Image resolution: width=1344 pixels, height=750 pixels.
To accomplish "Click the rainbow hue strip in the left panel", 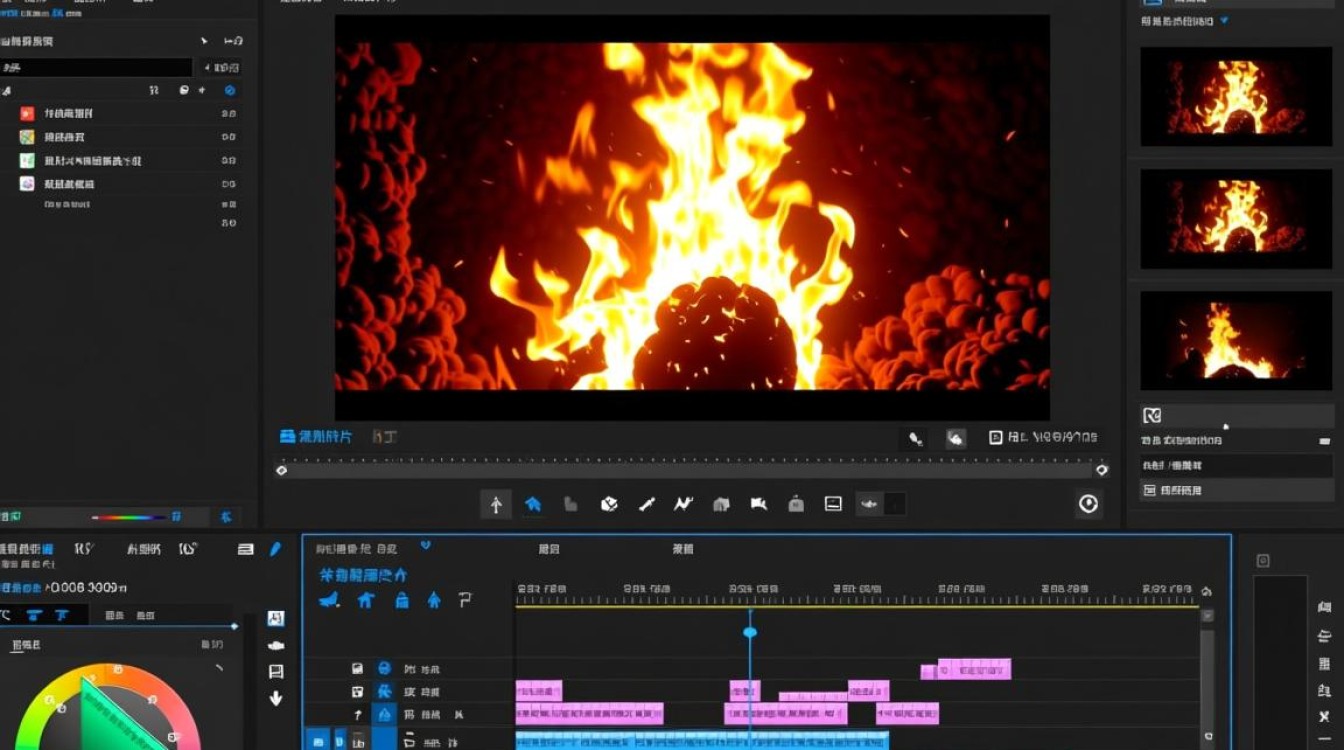I will point(129,517).
